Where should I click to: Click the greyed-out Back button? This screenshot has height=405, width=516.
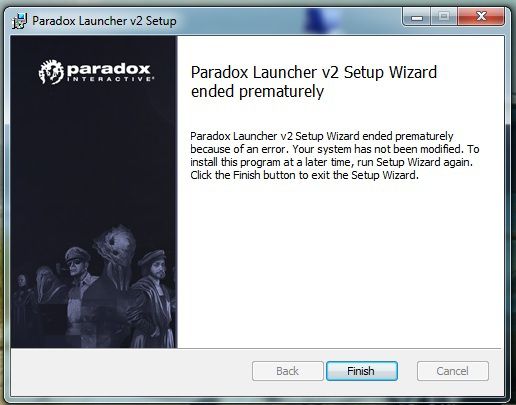pos(287,371)
